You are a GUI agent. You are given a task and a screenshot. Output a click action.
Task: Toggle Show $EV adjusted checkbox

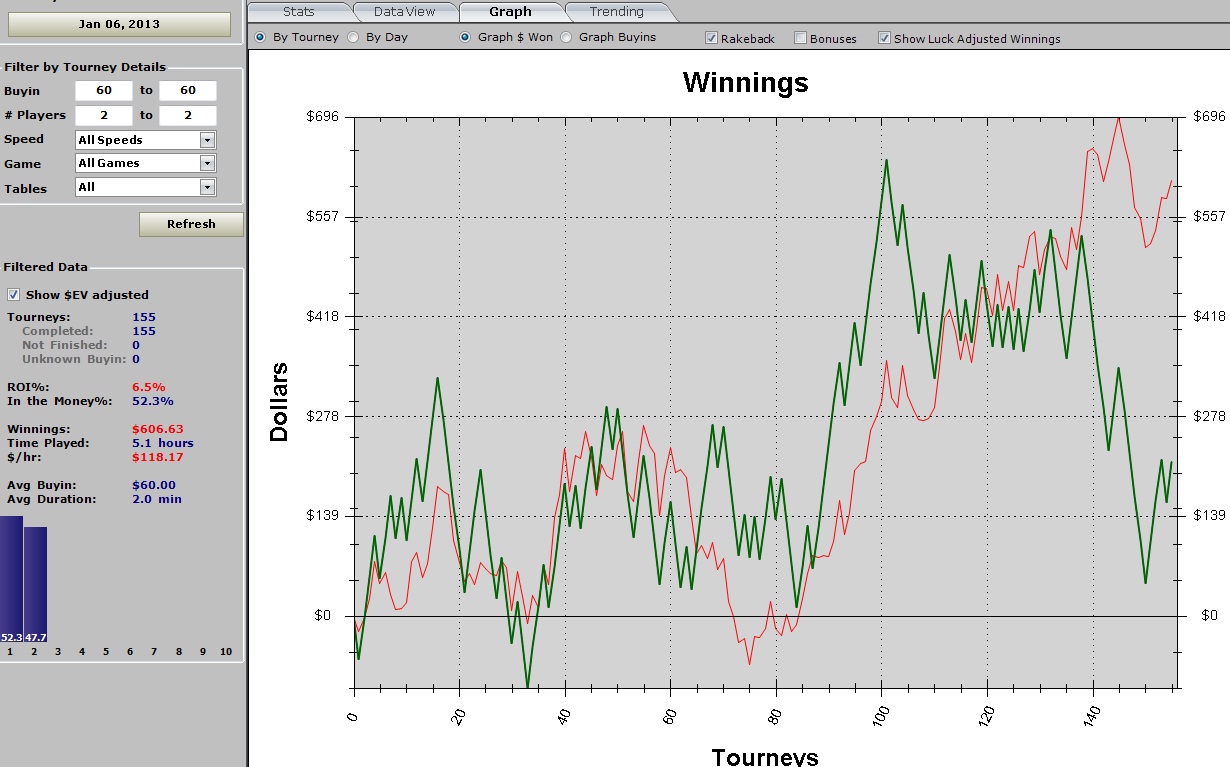click(x=14, y=295)
